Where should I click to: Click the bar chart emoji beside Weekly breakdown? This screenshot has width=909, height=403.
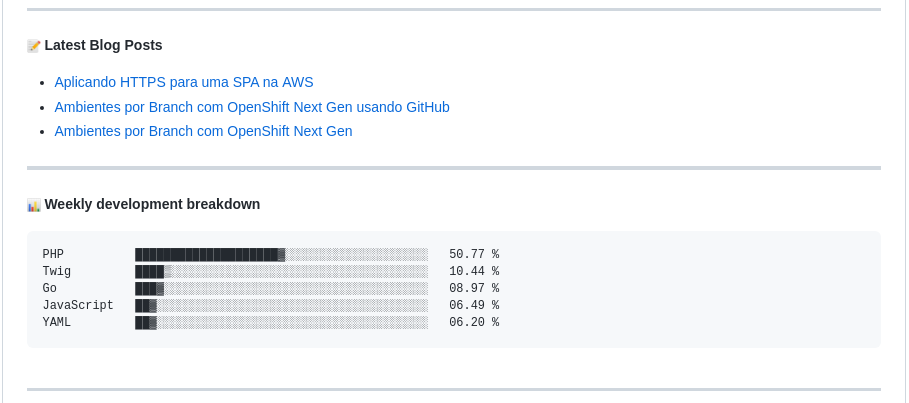point(34,205)
